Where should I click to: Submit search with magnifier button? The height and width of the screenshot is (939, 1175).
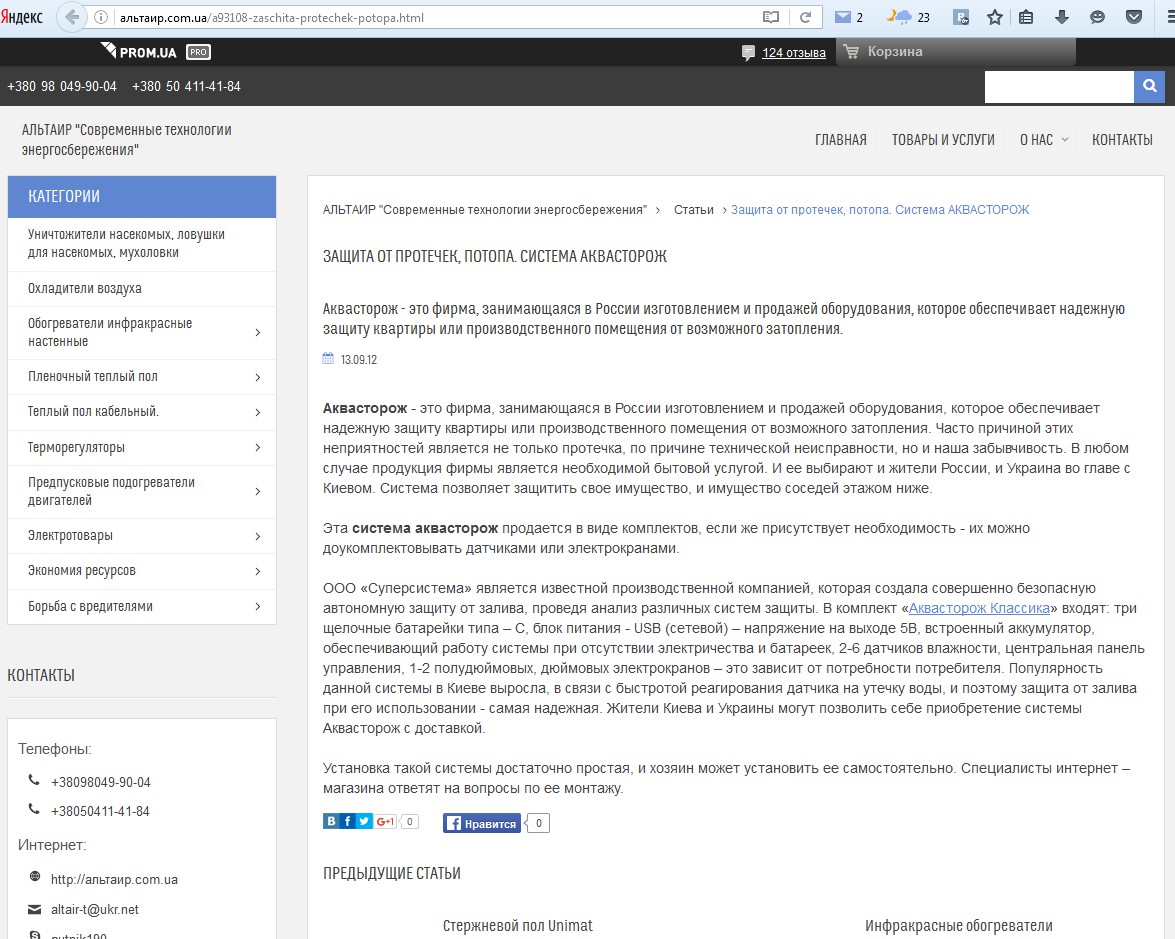coord(1150,87)
